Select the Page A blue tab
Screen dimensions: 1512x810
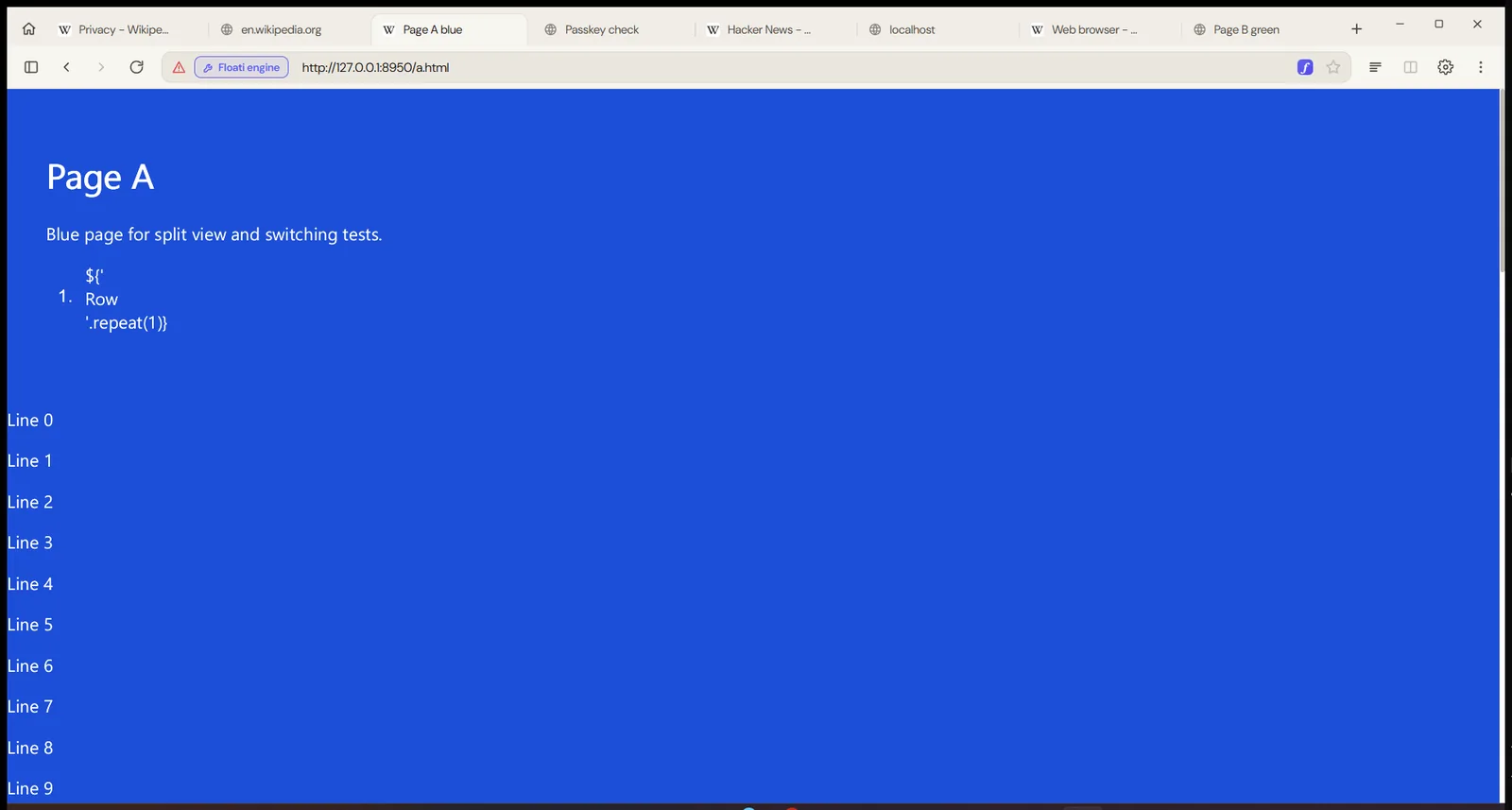coord(449,29)
